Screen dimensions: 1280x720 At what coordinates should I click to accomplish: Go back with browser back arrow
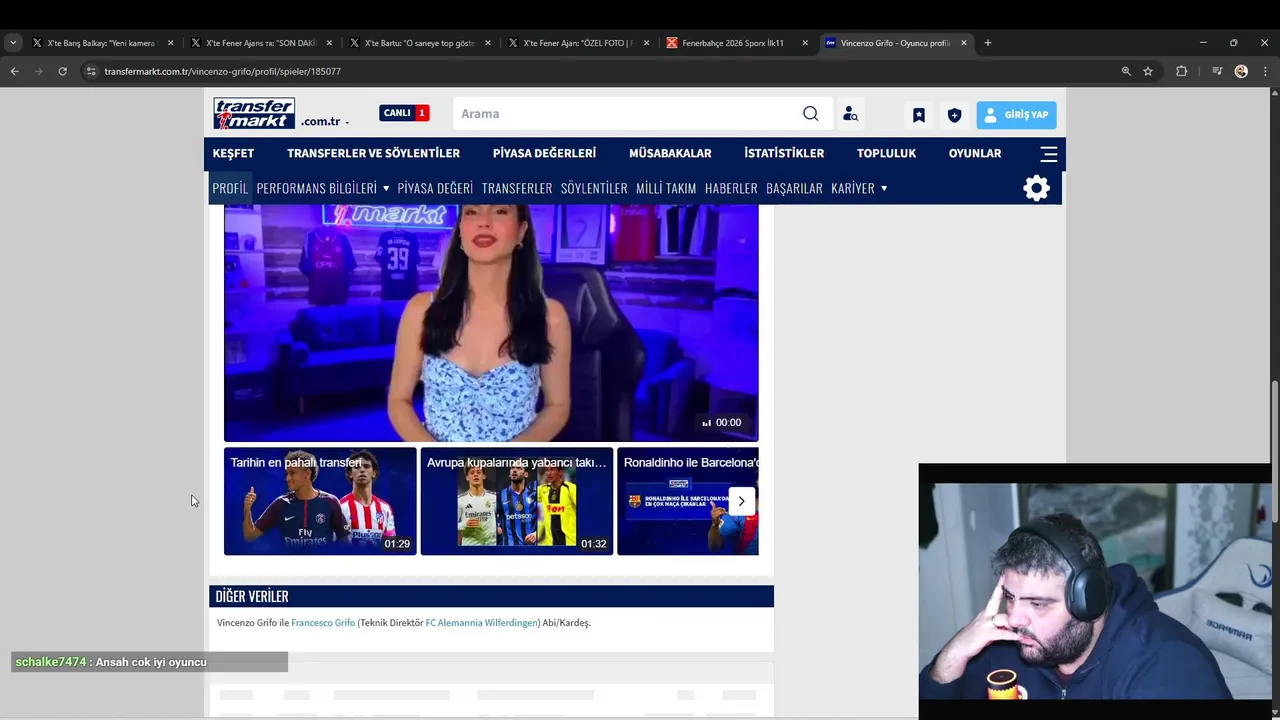click(14, 71)
